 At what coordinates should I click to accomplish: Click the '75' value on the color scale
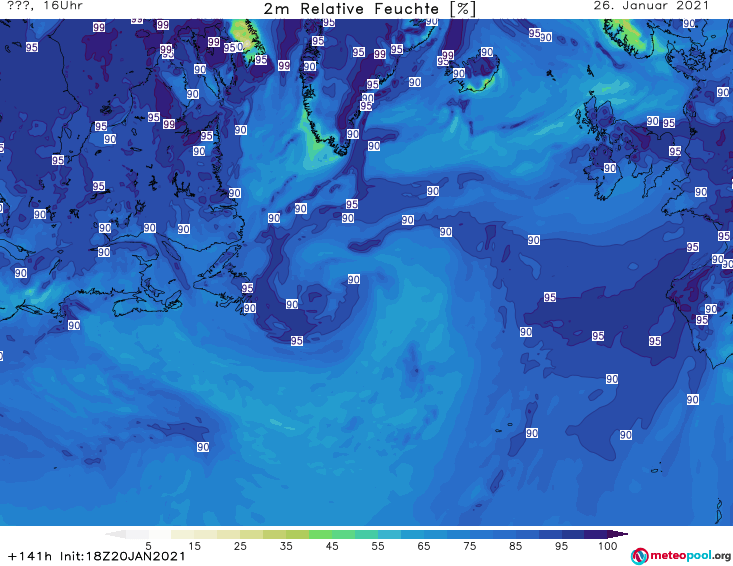[x=469, y=546]
